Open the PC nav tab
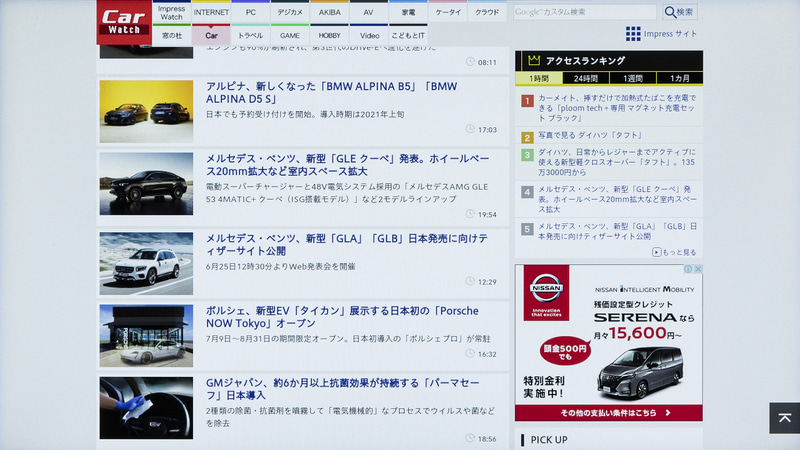The width and height of the screenshot is (800, 450). tap(251, 13)
